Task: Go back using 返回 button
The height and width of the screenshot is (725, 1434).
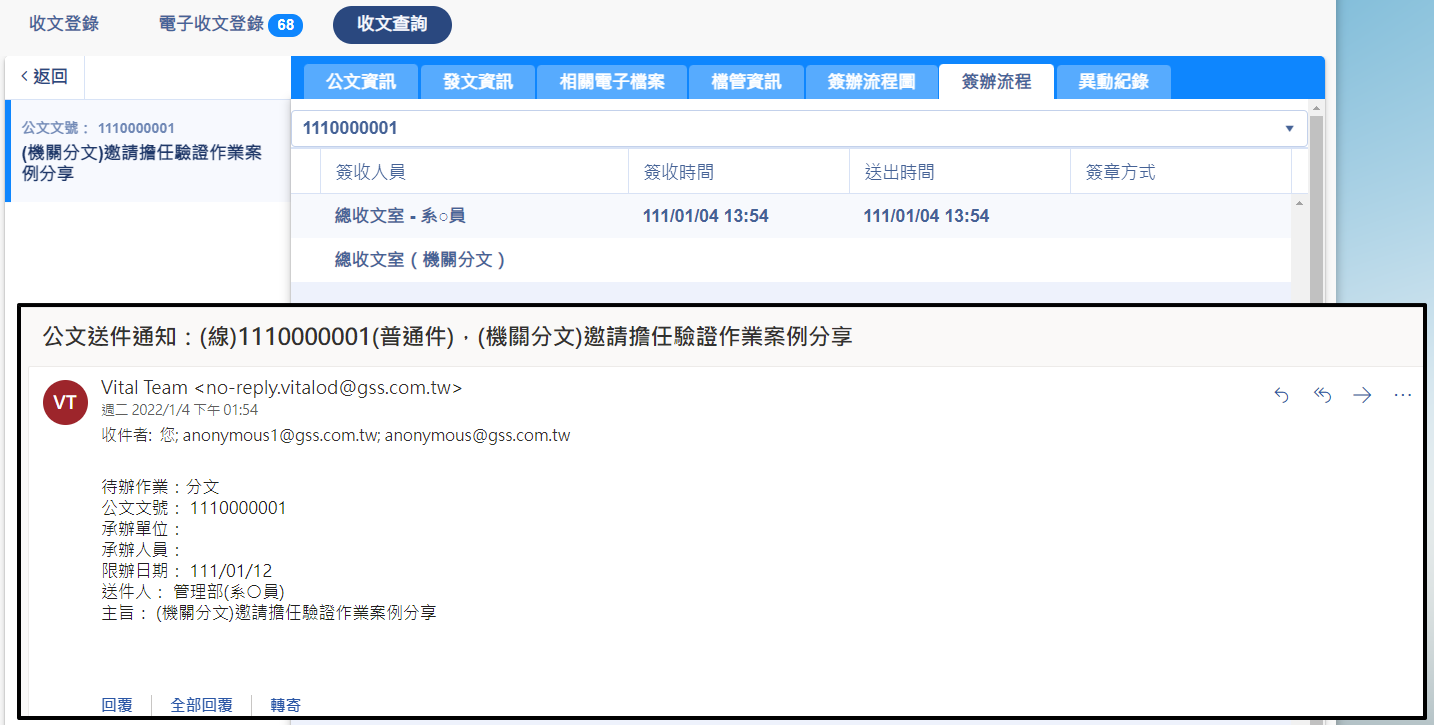Action: (45, 77)
